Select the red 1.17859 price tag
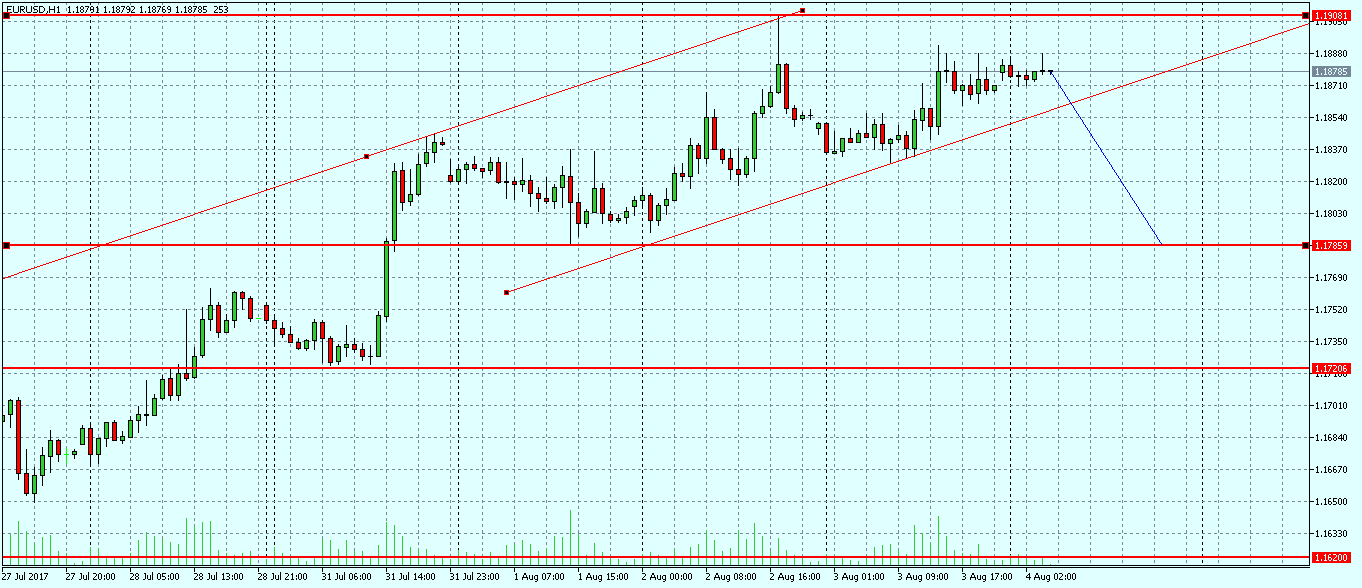 pyautogui.click(x=1330, y=245)
